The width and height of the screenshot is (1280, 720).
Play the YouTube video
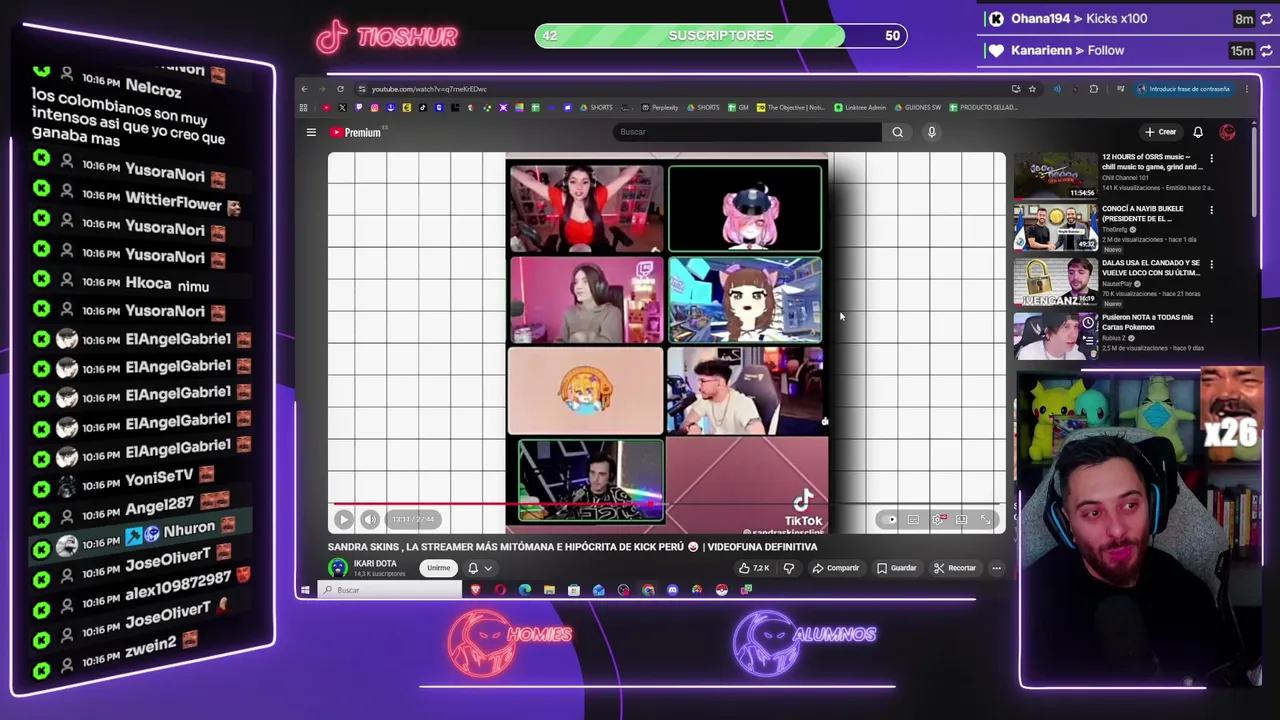point(343,519)
